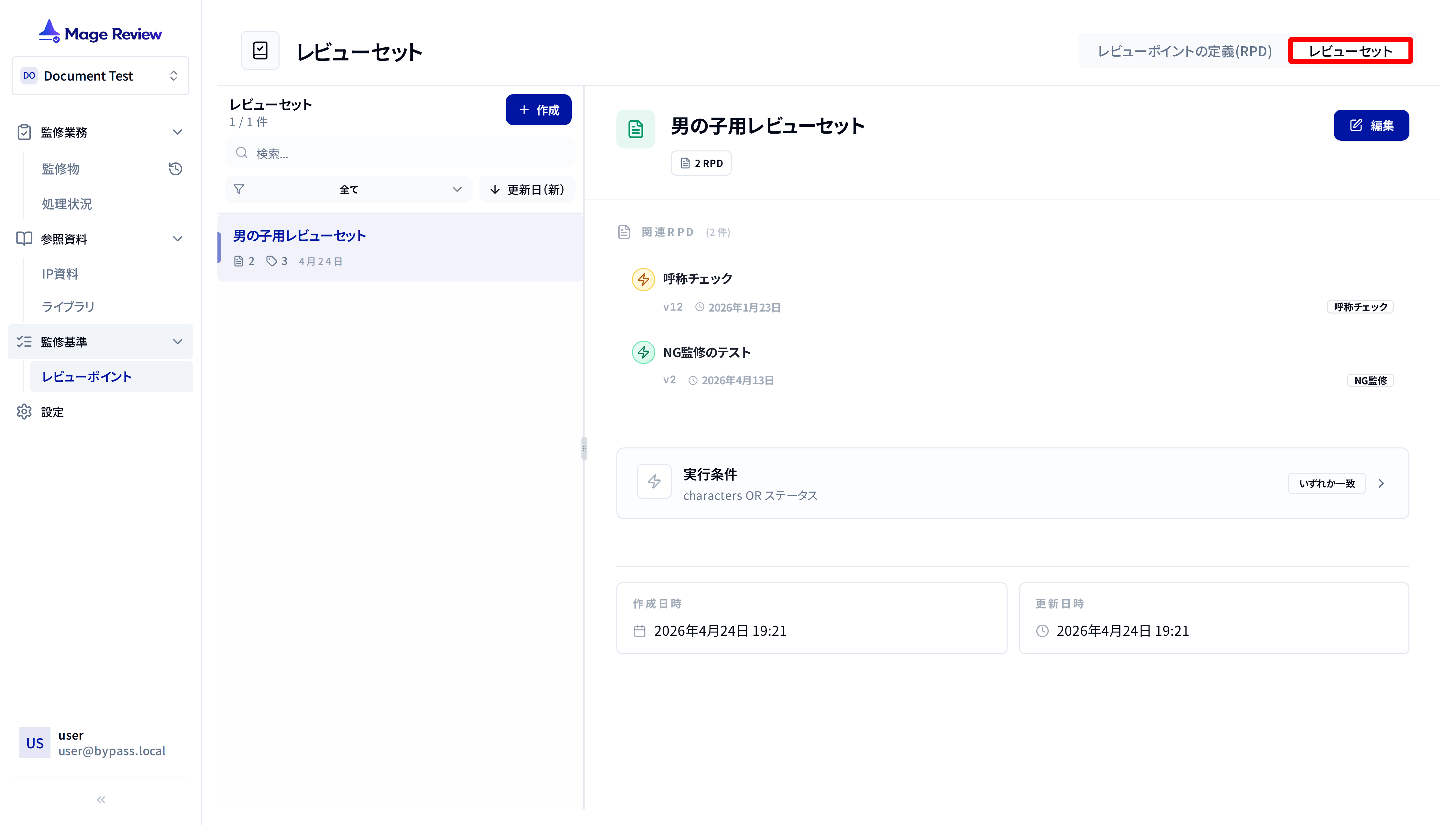Click the 2 RPD badge
This screenshot has height=825, width=1456.
[x=701, y=163]
